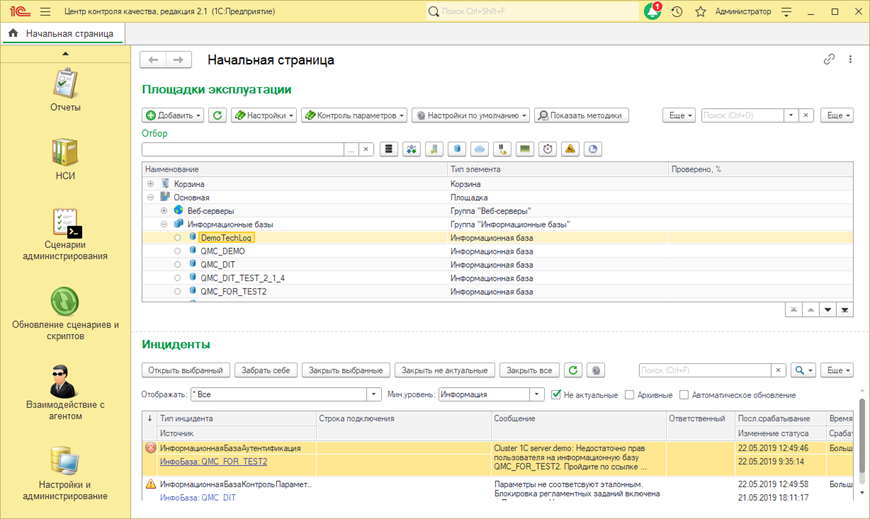This screenshot has width=870, height=519.
Task: Click the Закрыть все button
Action: [x=528, y=370]
